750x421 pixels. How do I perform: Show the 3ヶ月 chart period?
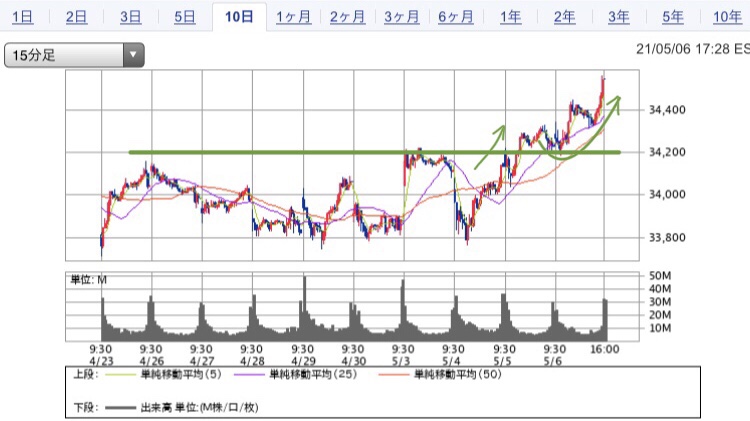point(401,17)
